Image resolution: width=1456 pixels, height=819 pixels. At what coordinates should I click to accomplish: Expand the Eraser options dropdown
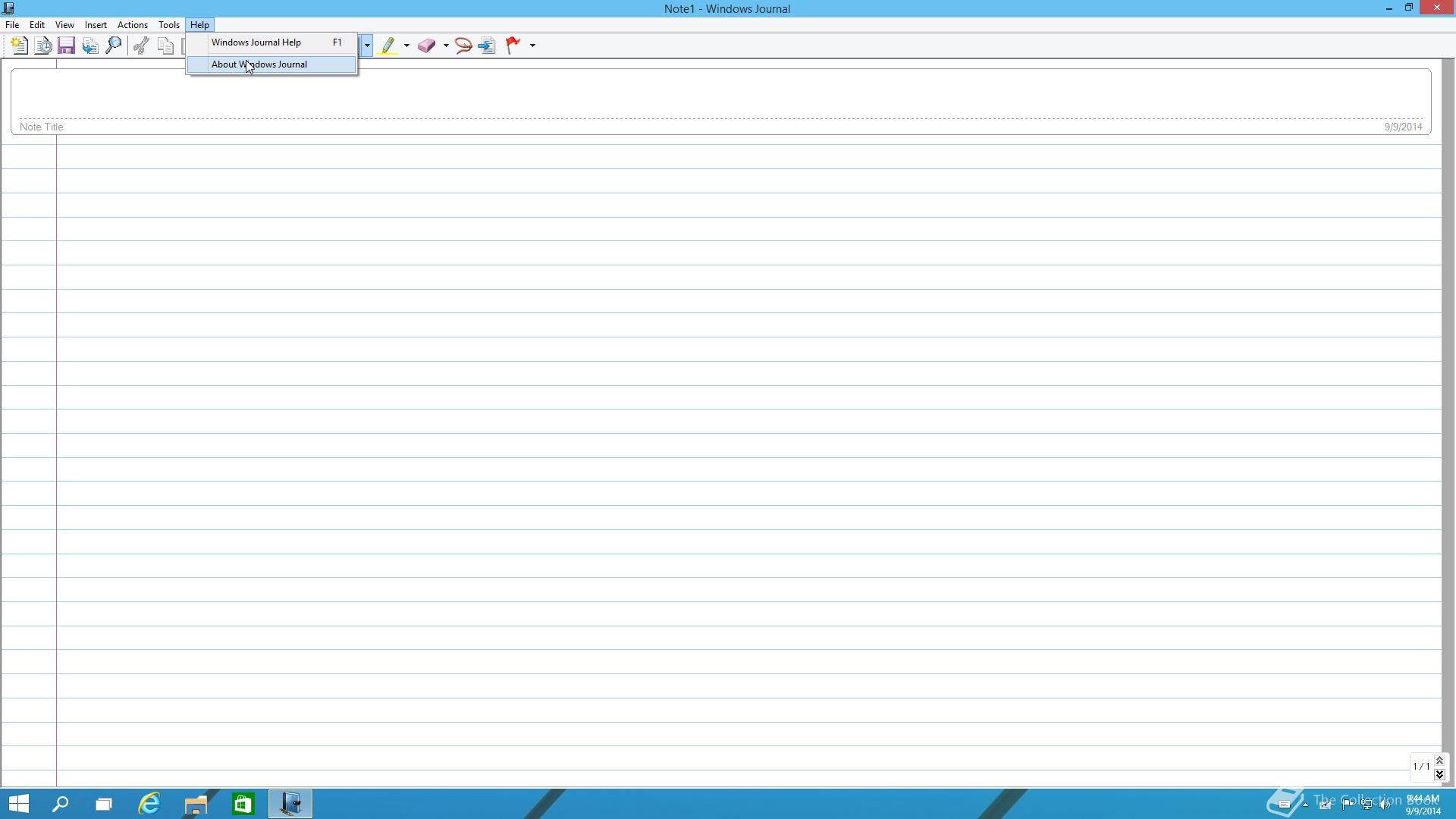click(x=446, y=45)
